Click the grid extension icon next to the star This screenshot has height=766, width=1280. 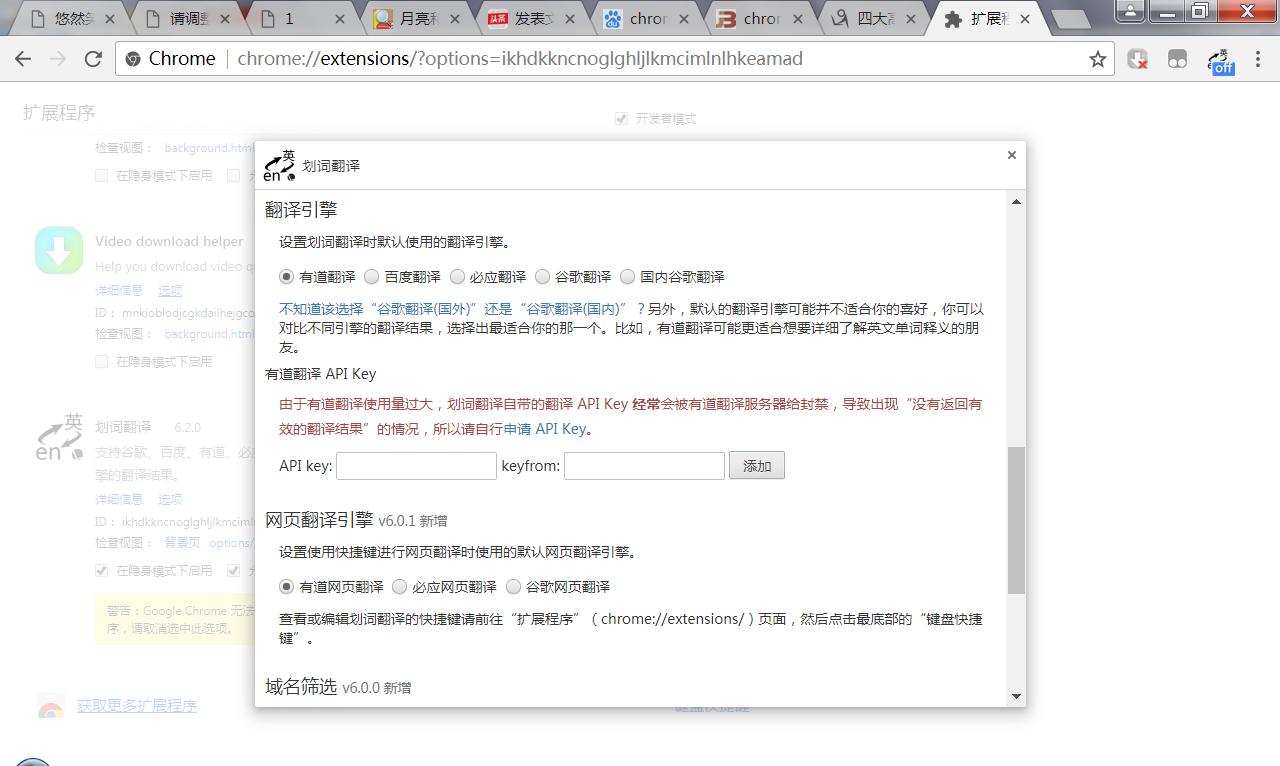point(1178,59)
